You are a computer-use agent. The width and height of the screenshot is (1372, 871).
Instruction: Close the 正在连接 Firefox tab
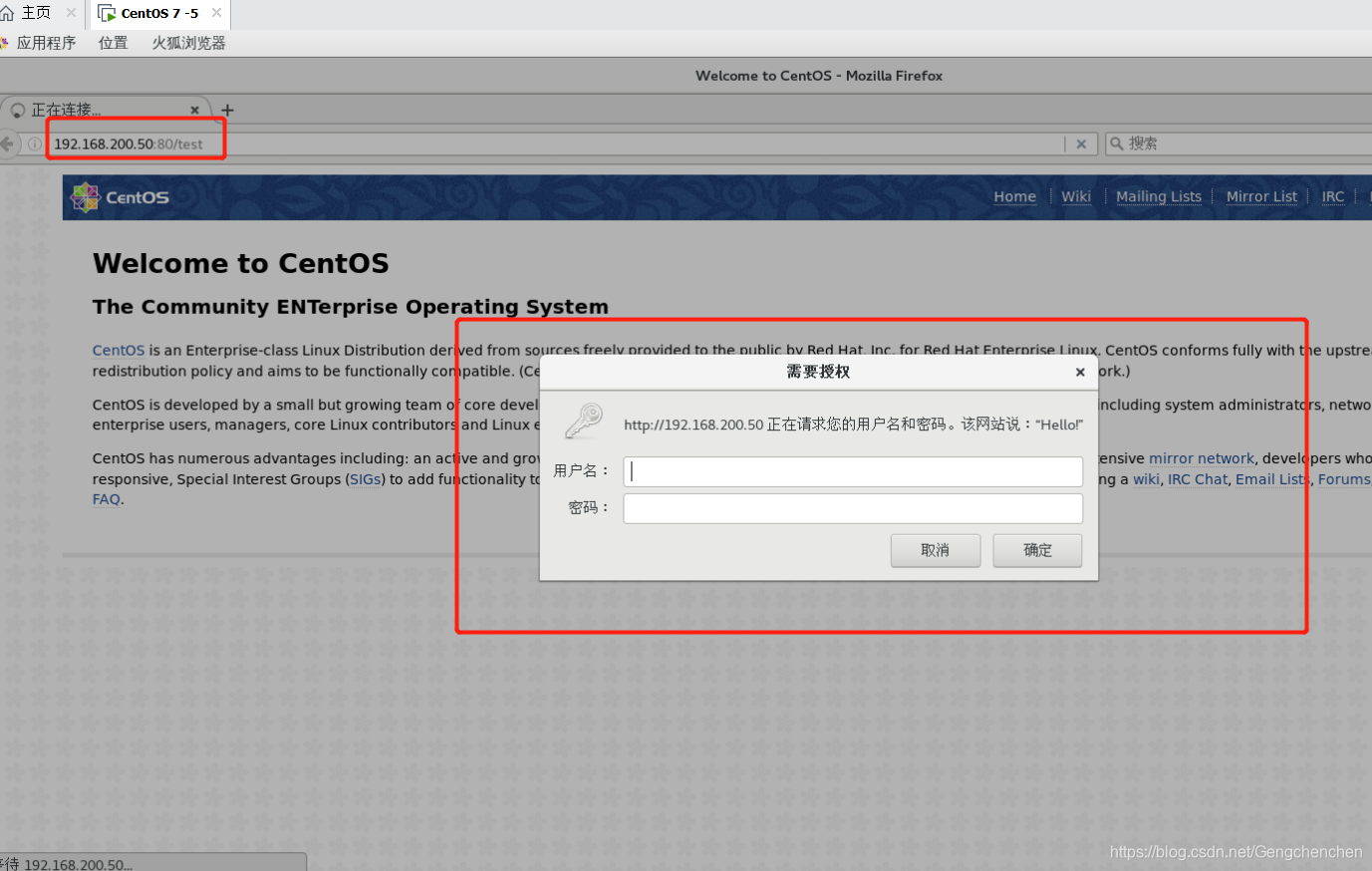point(194,110)
